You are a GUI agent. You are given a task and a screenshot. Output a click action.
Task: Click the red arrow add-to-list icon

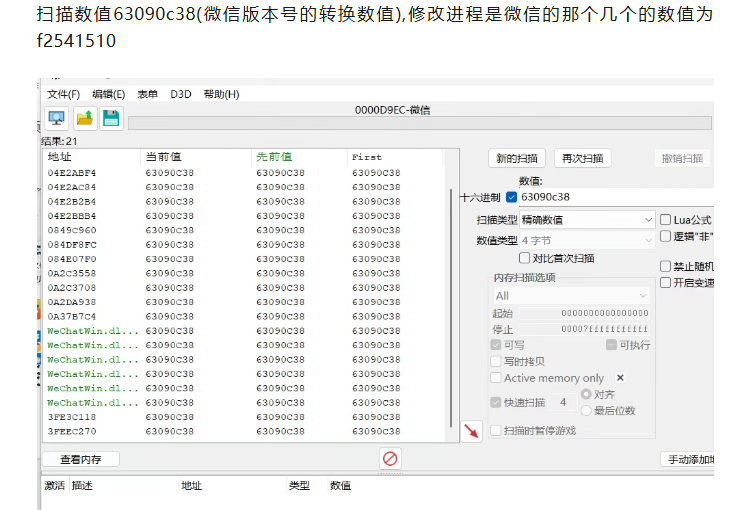471,431
